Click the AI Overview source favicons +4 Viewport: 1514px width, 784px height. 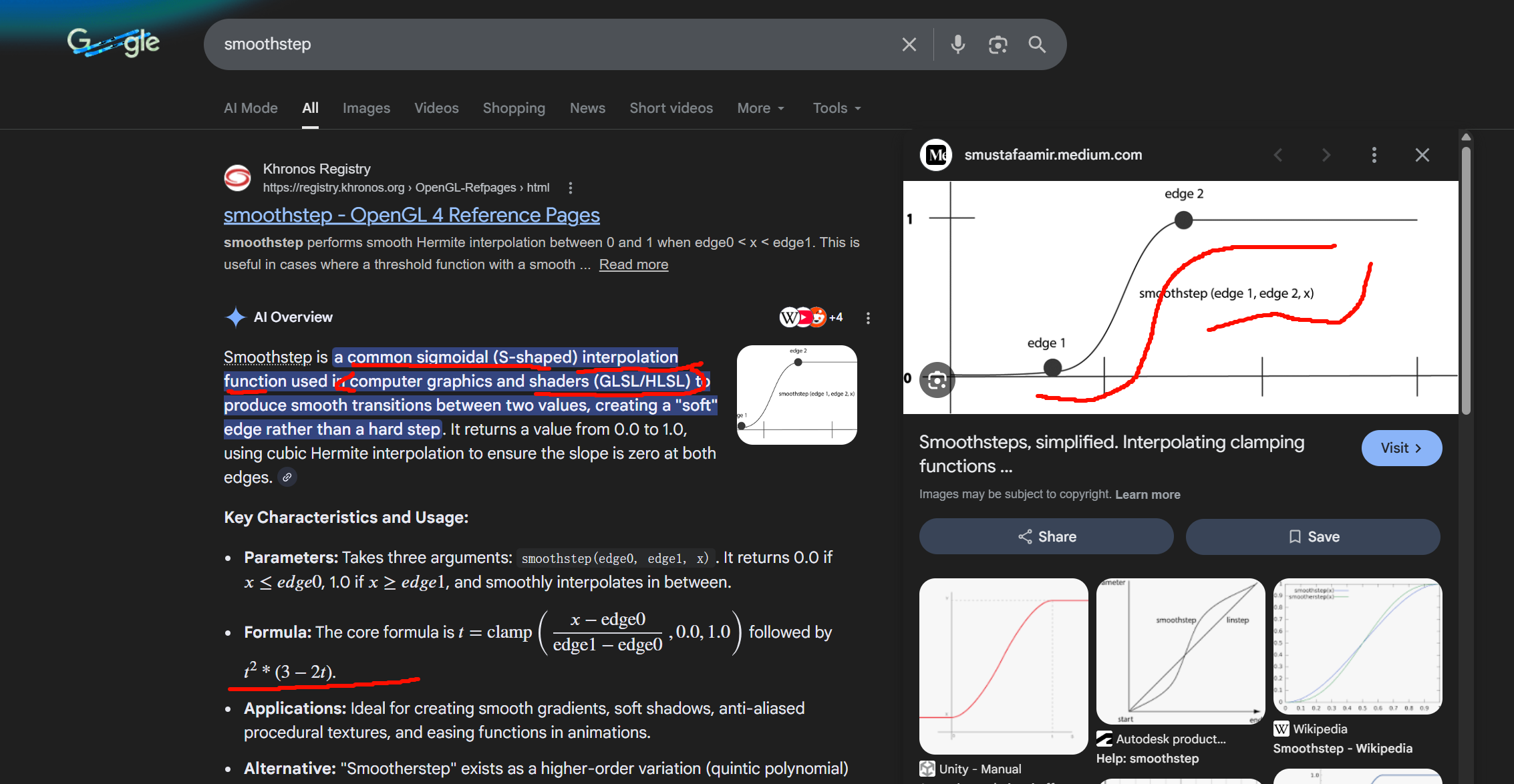[810, 317]
